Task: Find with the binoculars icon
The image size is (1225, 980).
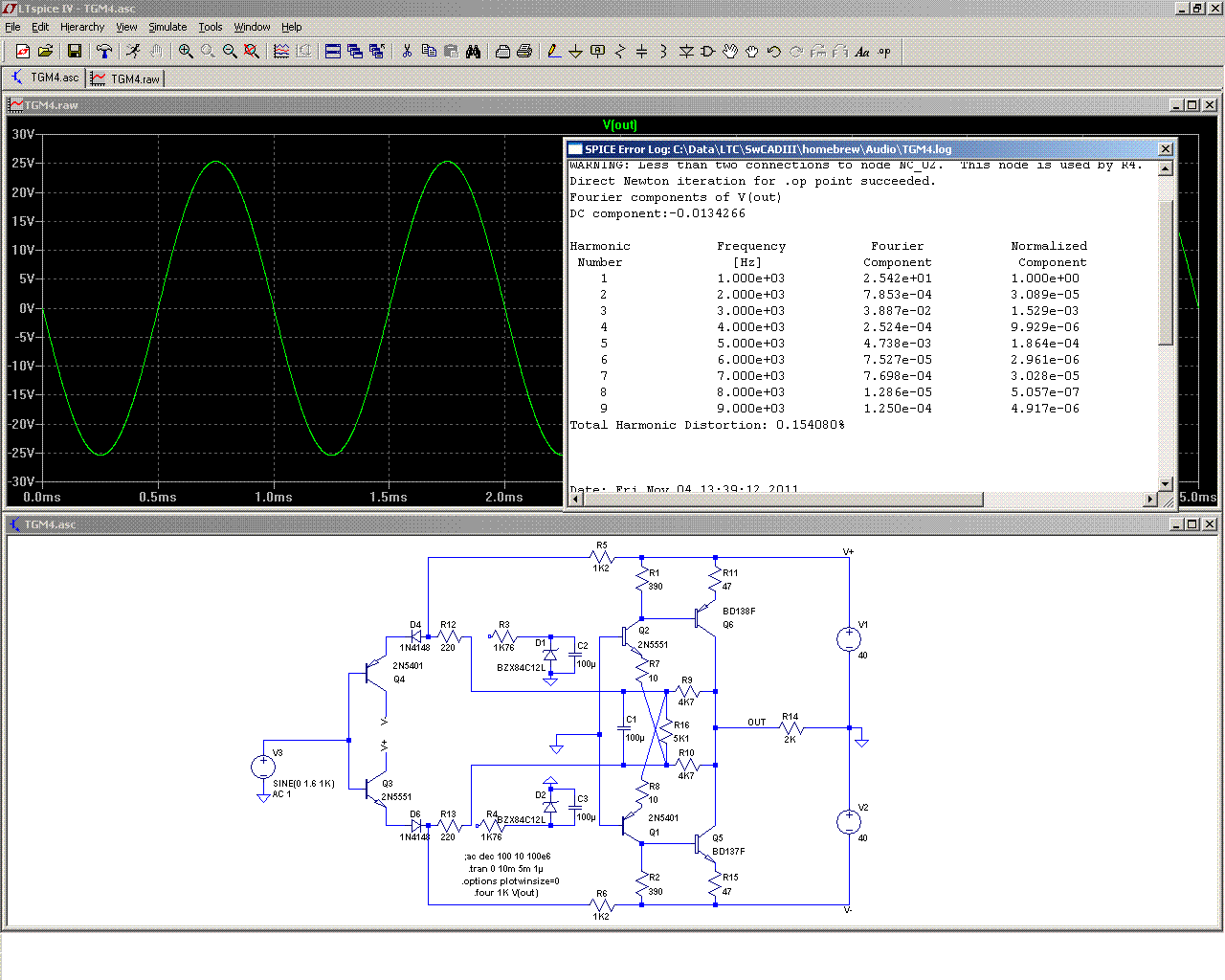Action: pos(473,52)
